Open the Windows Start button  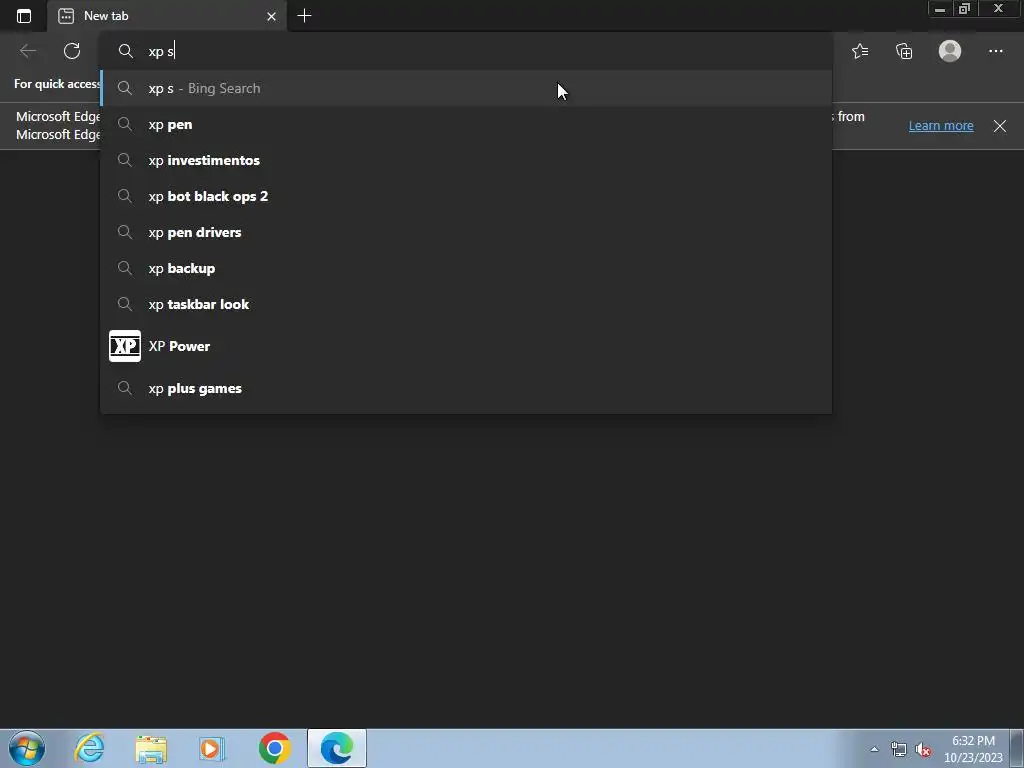(x=27, y=748)
